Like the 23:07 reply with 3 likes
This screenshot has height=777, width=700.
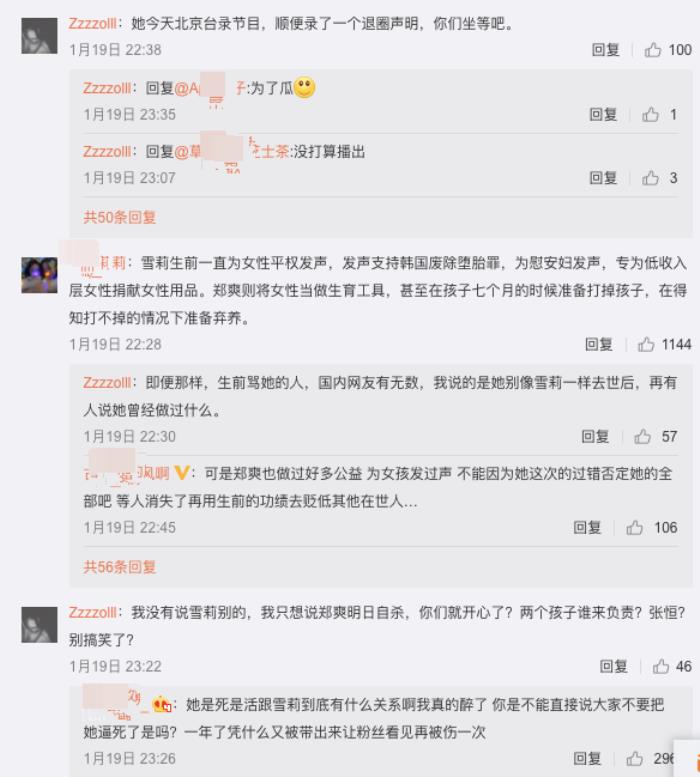coord(650,178)
